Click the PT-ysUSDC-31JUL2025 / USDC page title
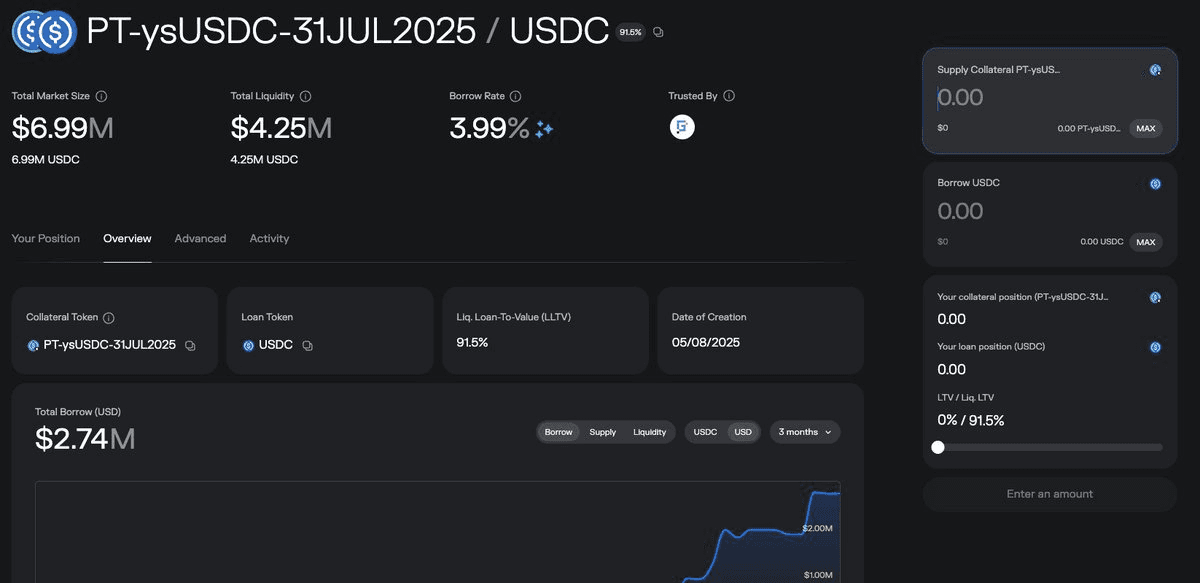 348,32
